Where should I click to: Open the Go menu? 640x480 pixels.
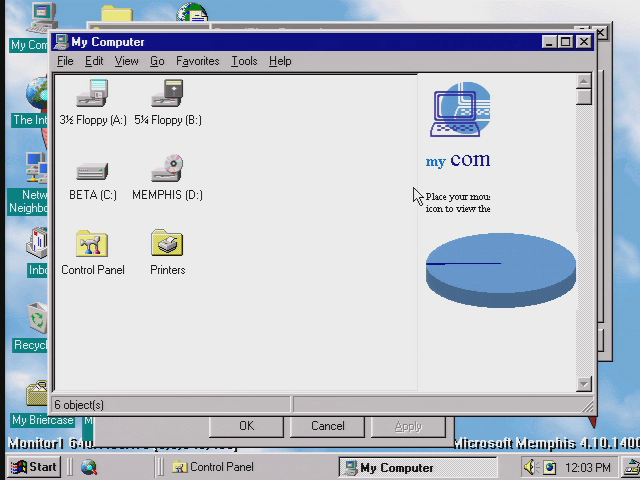tap(157, 61)
